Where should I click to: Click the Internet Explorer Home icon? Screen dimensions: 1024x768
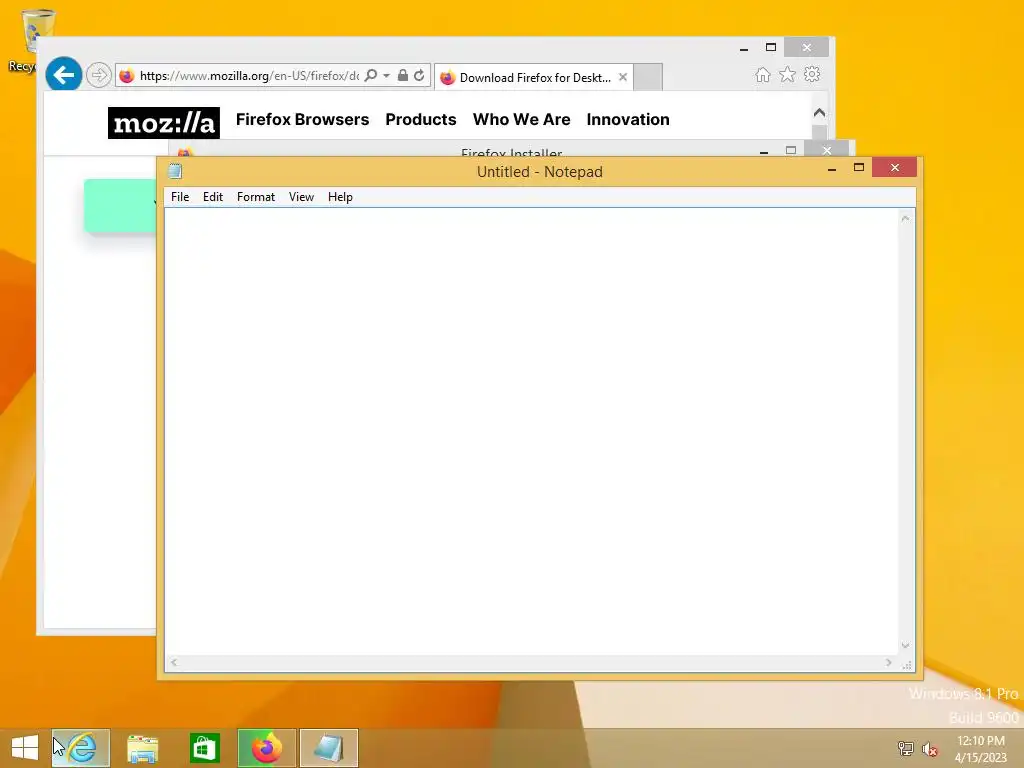click(763, 74)
